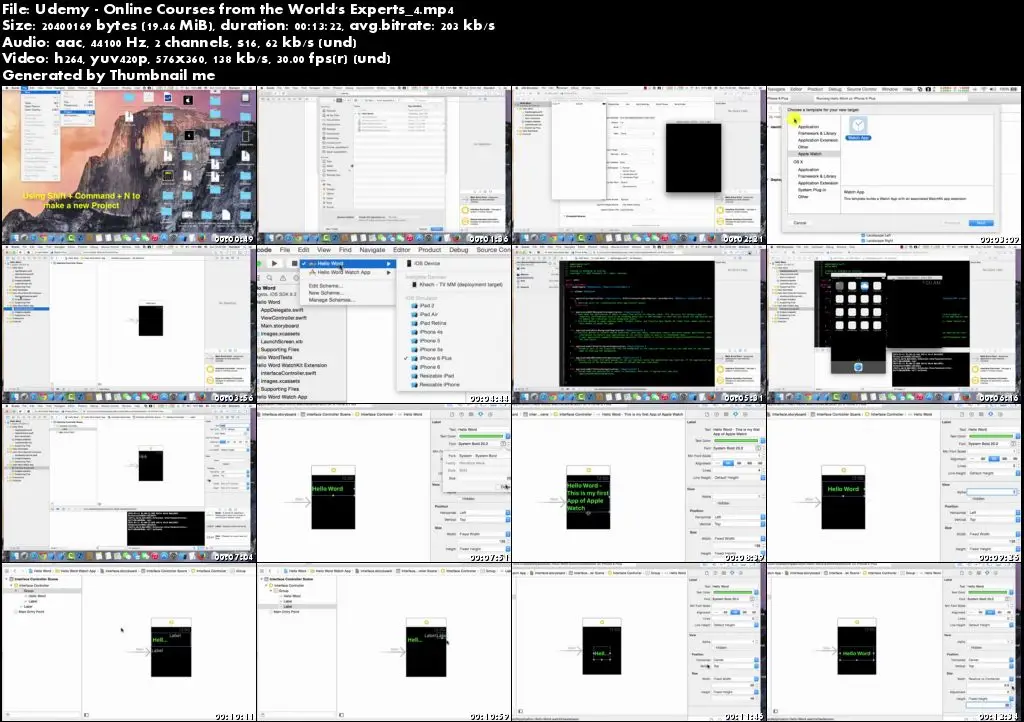Click the Safari icon in the 00:06:16 simulator dock
The height and width of the screenshot is (722, 1024).
click(x=858, y=367)
